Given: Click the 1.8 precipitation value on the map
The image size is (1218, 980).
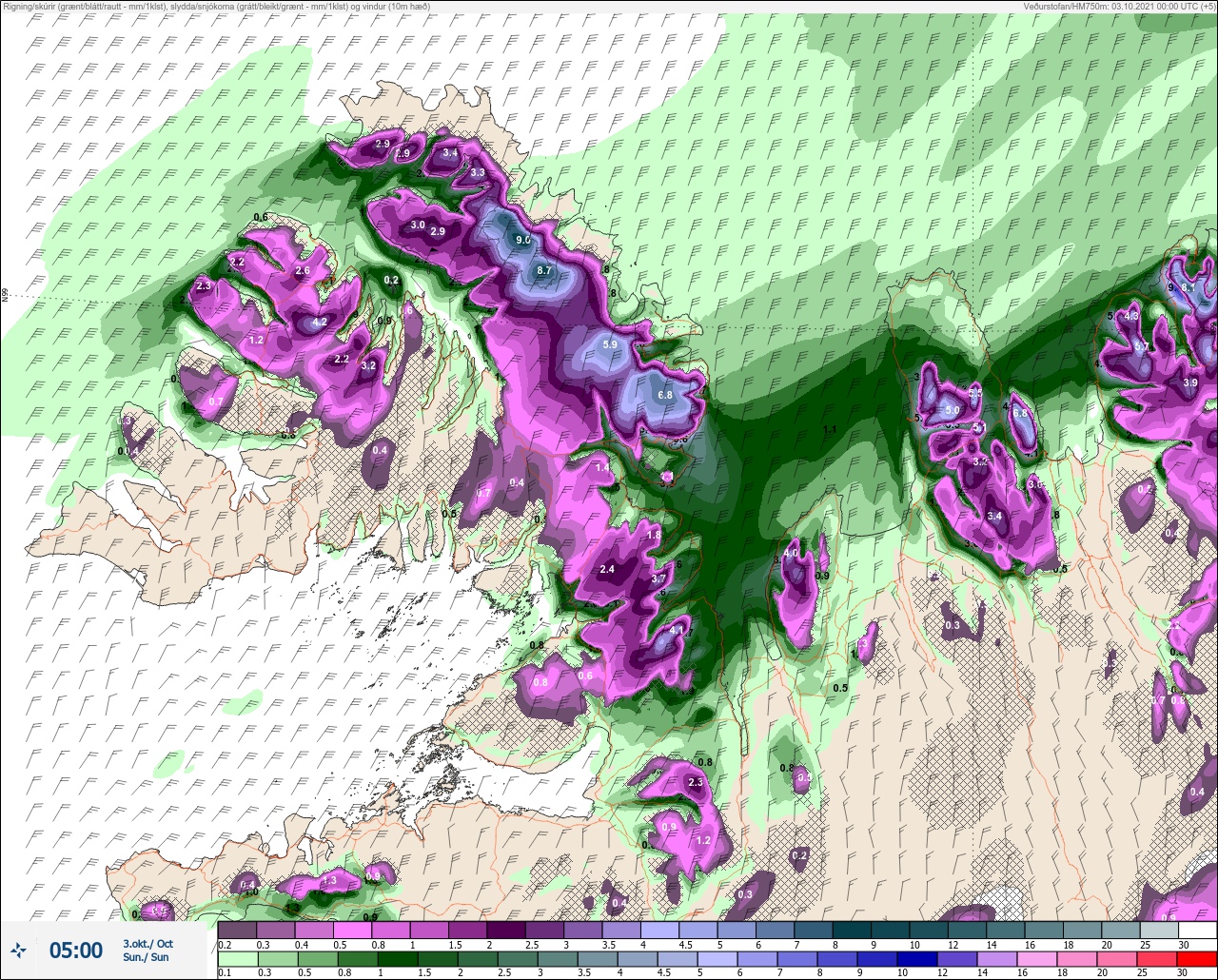Looking at the screenshot, I should (x=654, y=535).
